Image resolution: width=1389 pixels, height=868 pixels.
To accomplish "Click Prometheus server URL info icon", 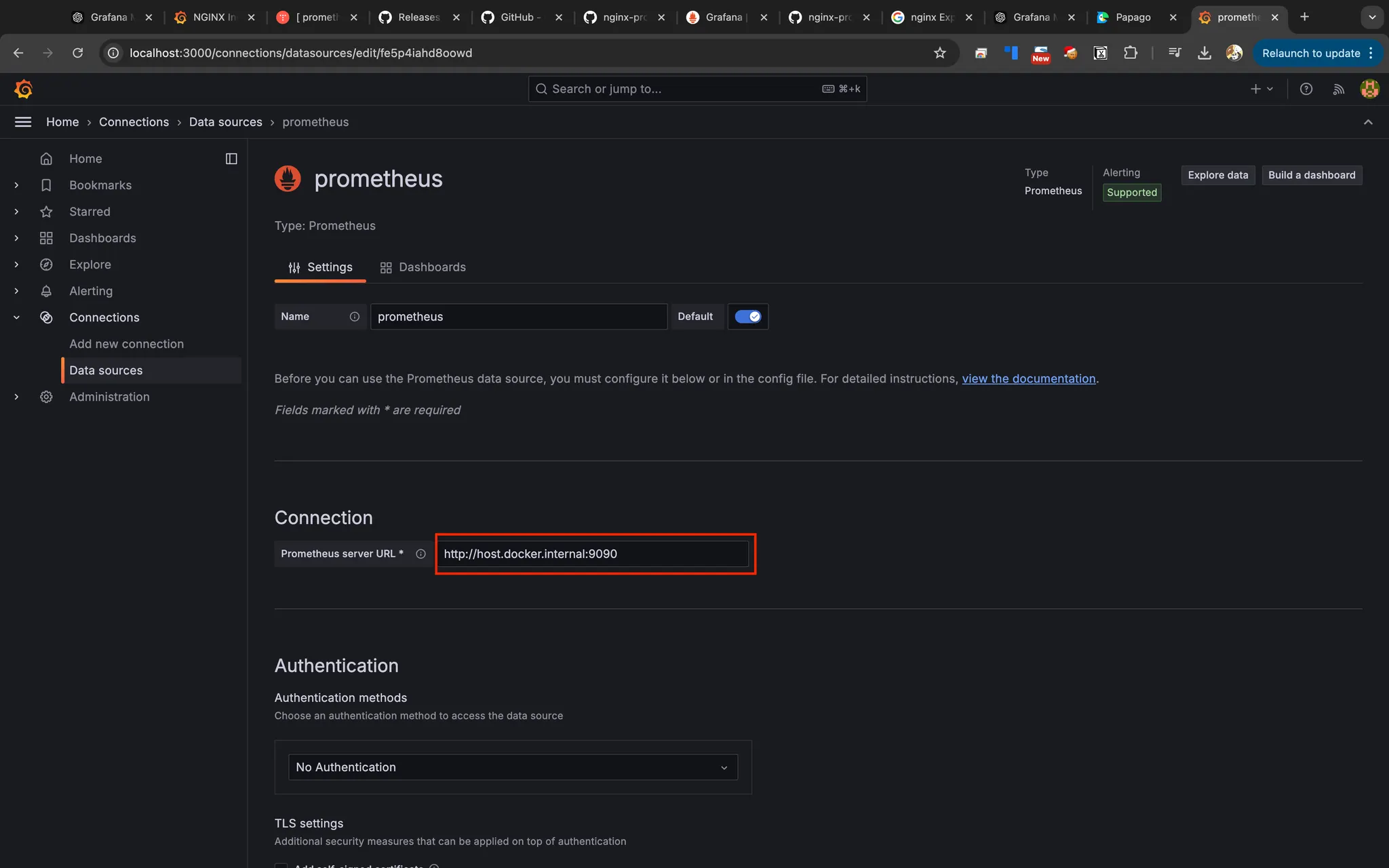I will click(x=420, y=554).
